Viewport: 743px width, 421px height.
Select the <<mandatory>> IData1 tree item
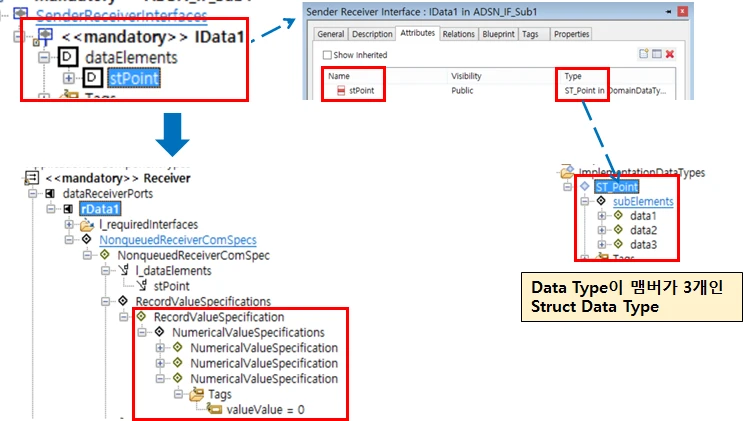click(153, 37)
